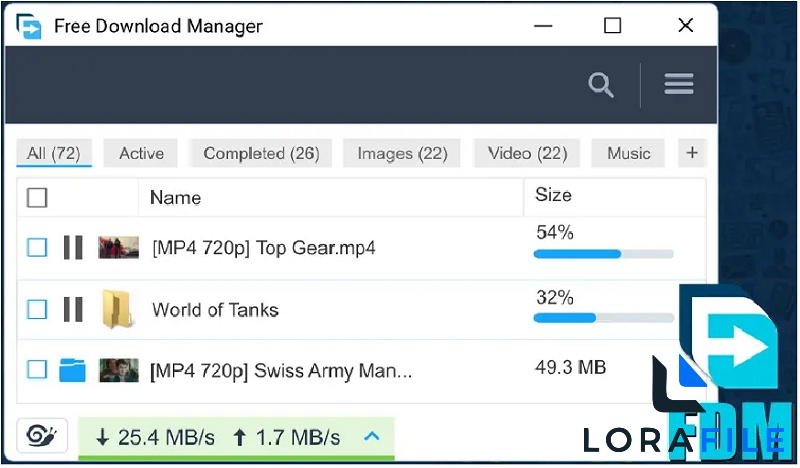Viewport: 800px width, 468px height.
Task: Click the '49.3 MB' size value
Action: [570, 367]
